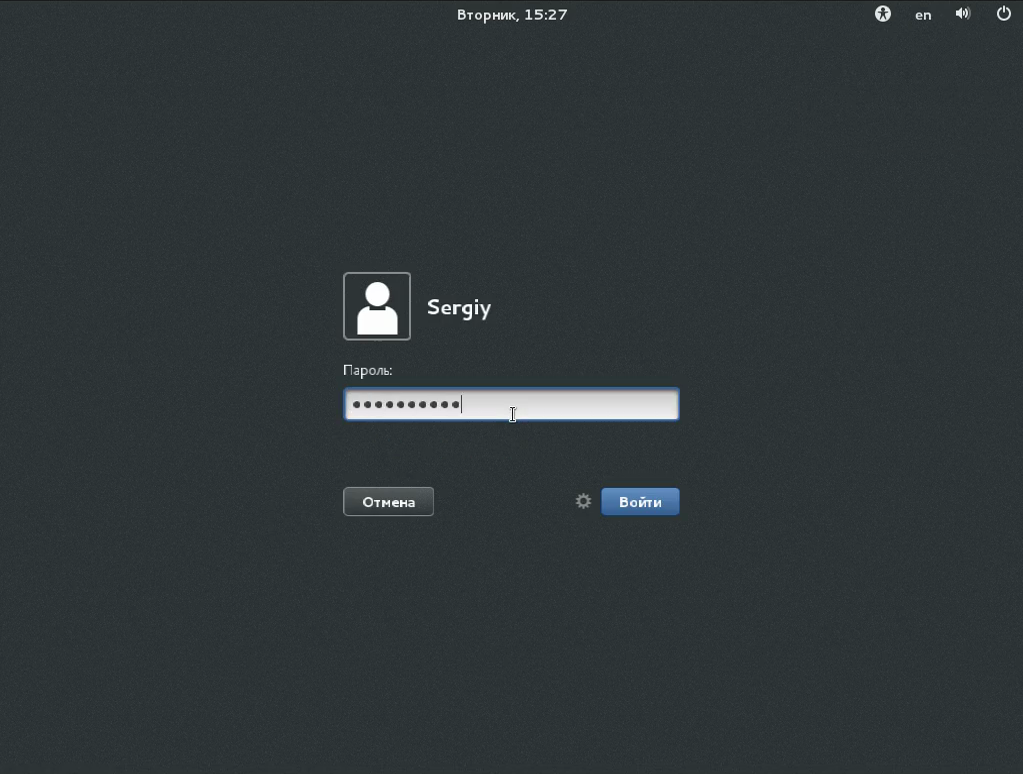Show universal access options
Viewport: 1023px width, 774px height.
point(882,14)
